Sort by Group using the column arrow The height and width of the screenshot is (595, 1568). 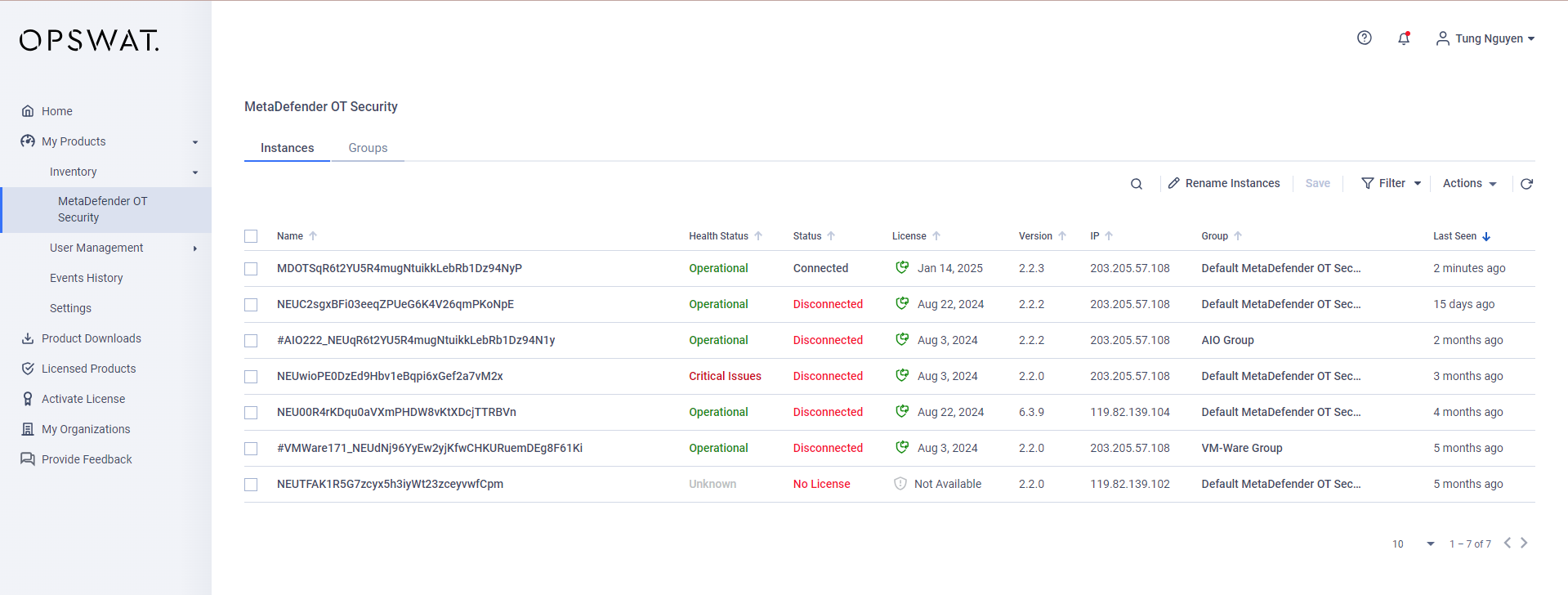pyautogui.click(x=1238, y=236)
